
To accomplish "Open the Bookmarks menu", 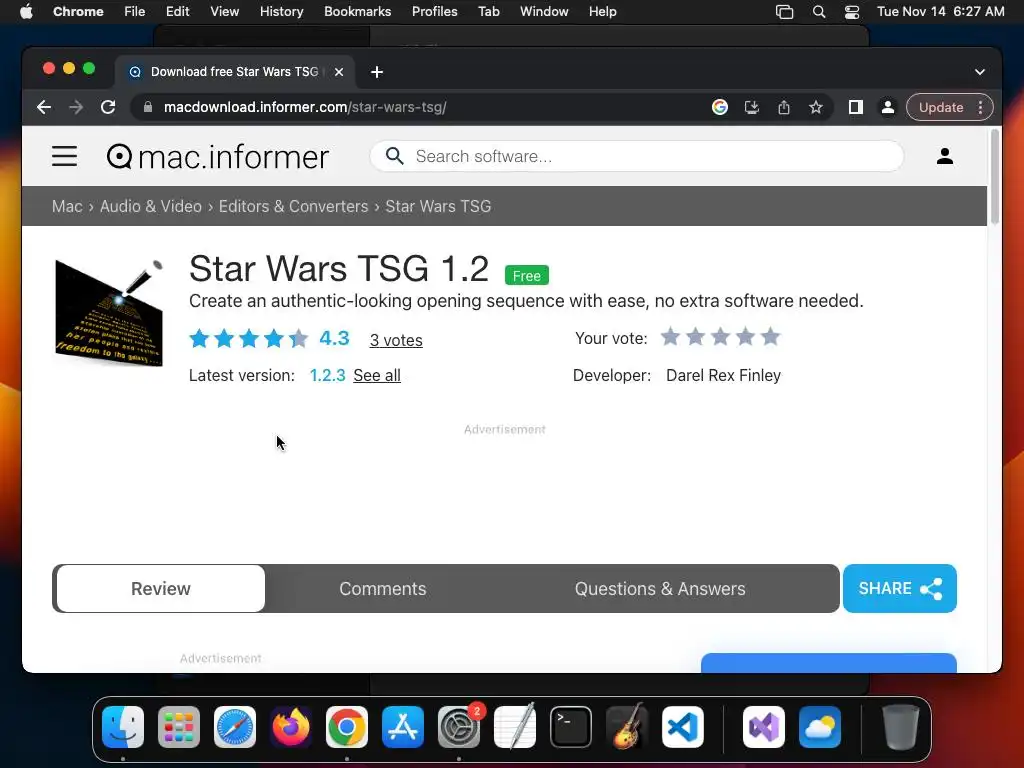I will point(357,12).
